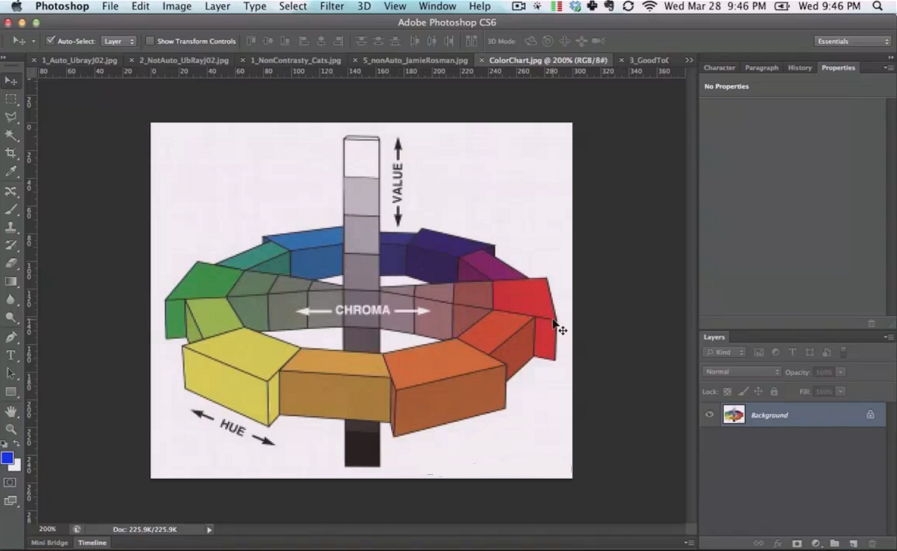Select the Rectangle shape tool

click(x=11, y=391)
